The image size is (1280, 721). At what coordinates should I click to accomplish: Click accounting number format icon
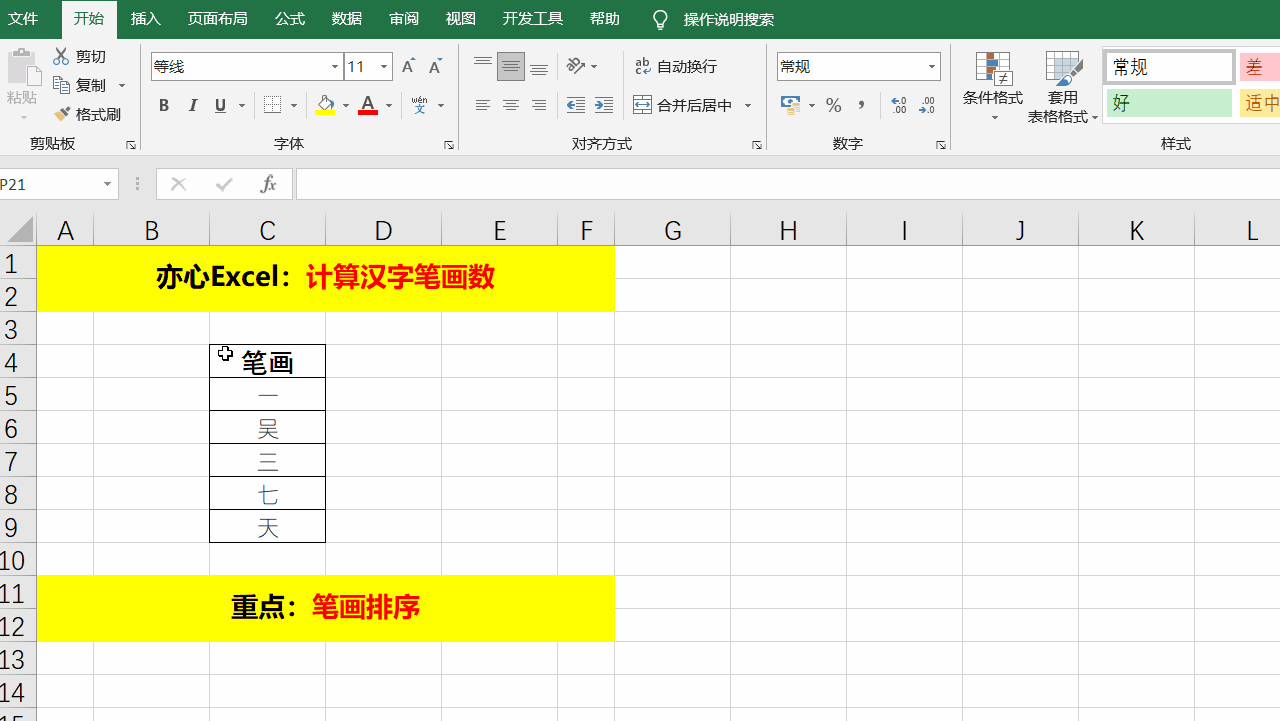pos(791,106)
